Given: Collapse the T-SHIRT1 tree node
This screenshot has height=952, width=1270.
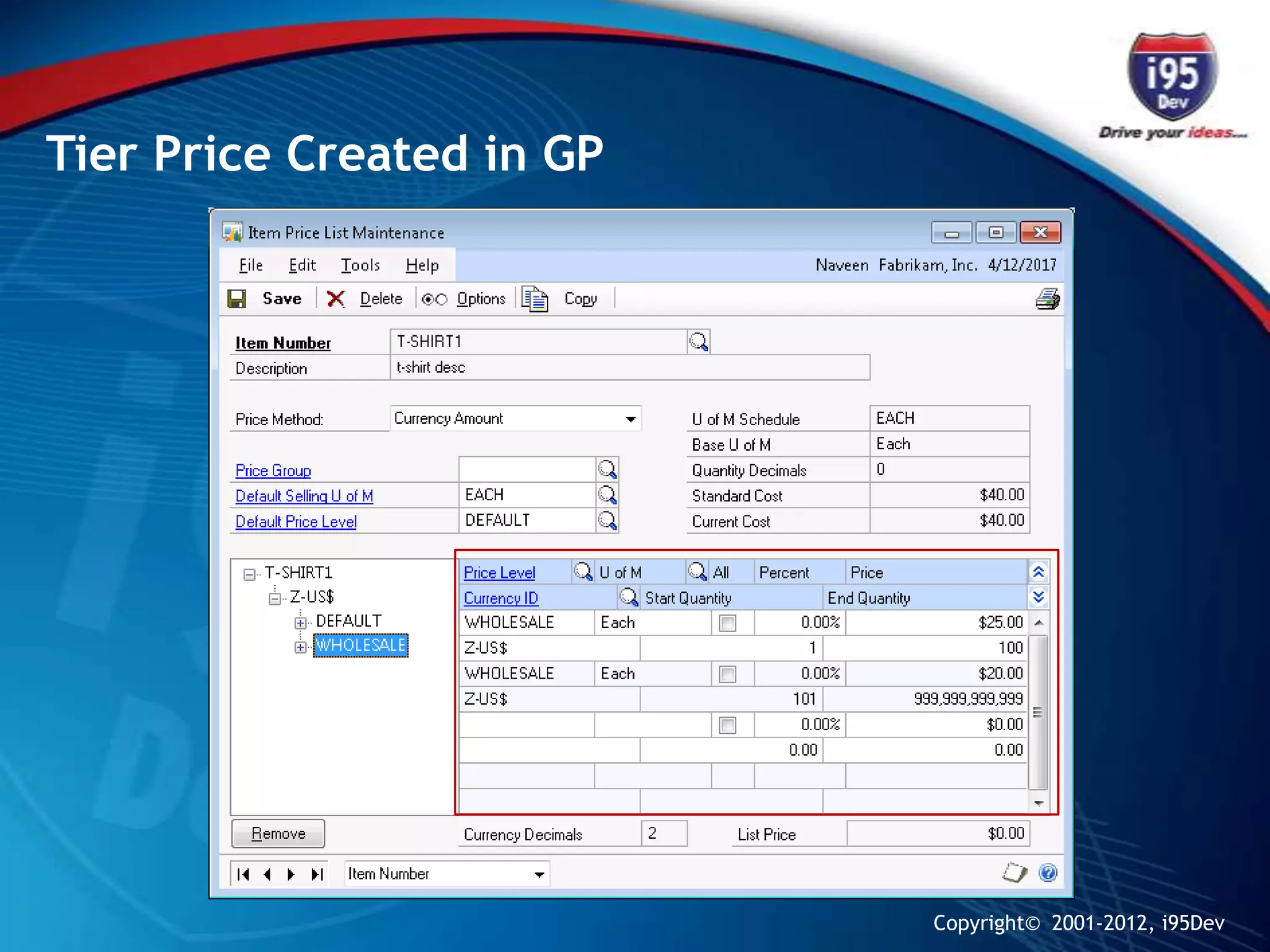Looking at the screenshot, I should (249, 574).
